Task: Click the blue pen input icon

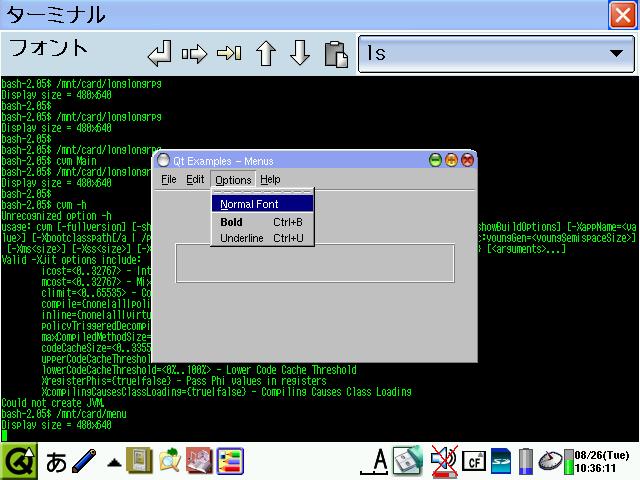Action: click(84, 461)
